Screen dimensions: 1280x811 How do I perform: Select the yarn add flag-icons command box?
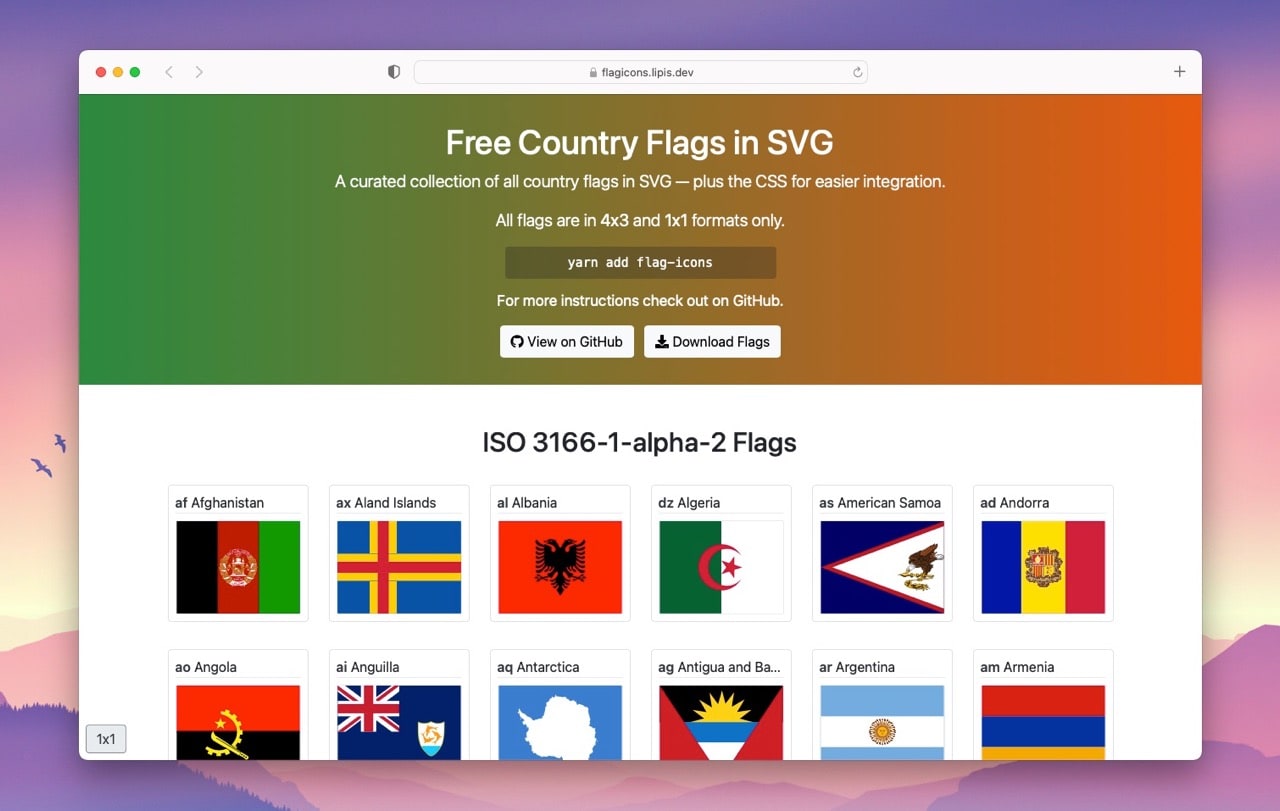tap(640, 262)
